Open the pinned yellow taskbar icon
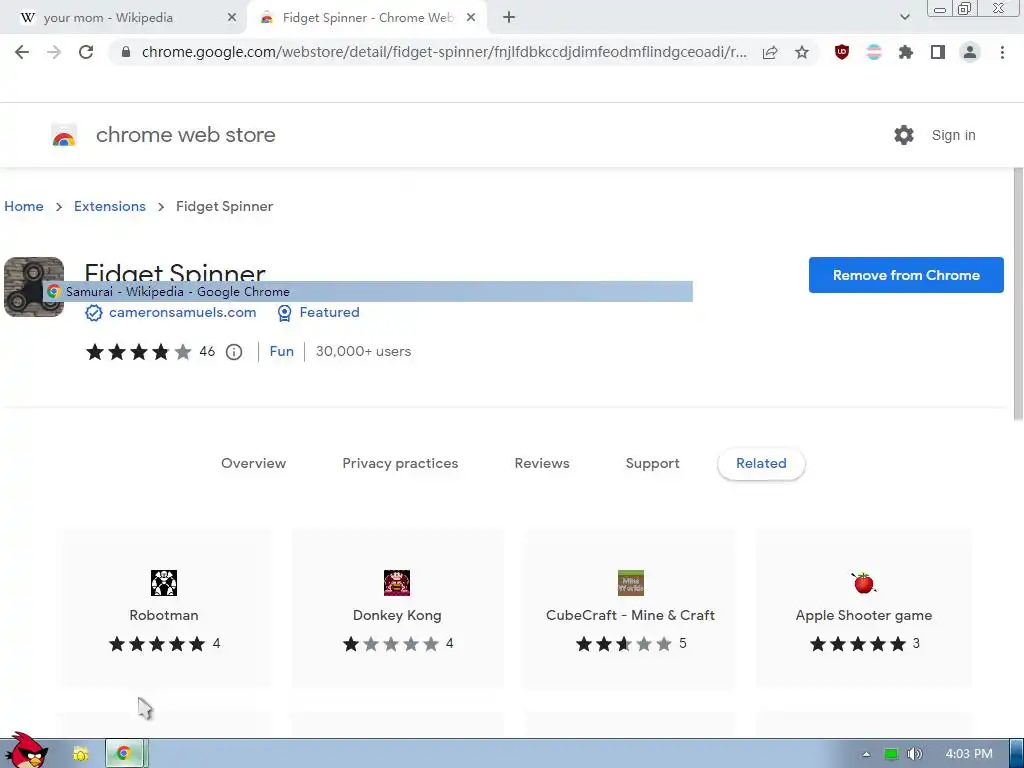 click(81, 754)
